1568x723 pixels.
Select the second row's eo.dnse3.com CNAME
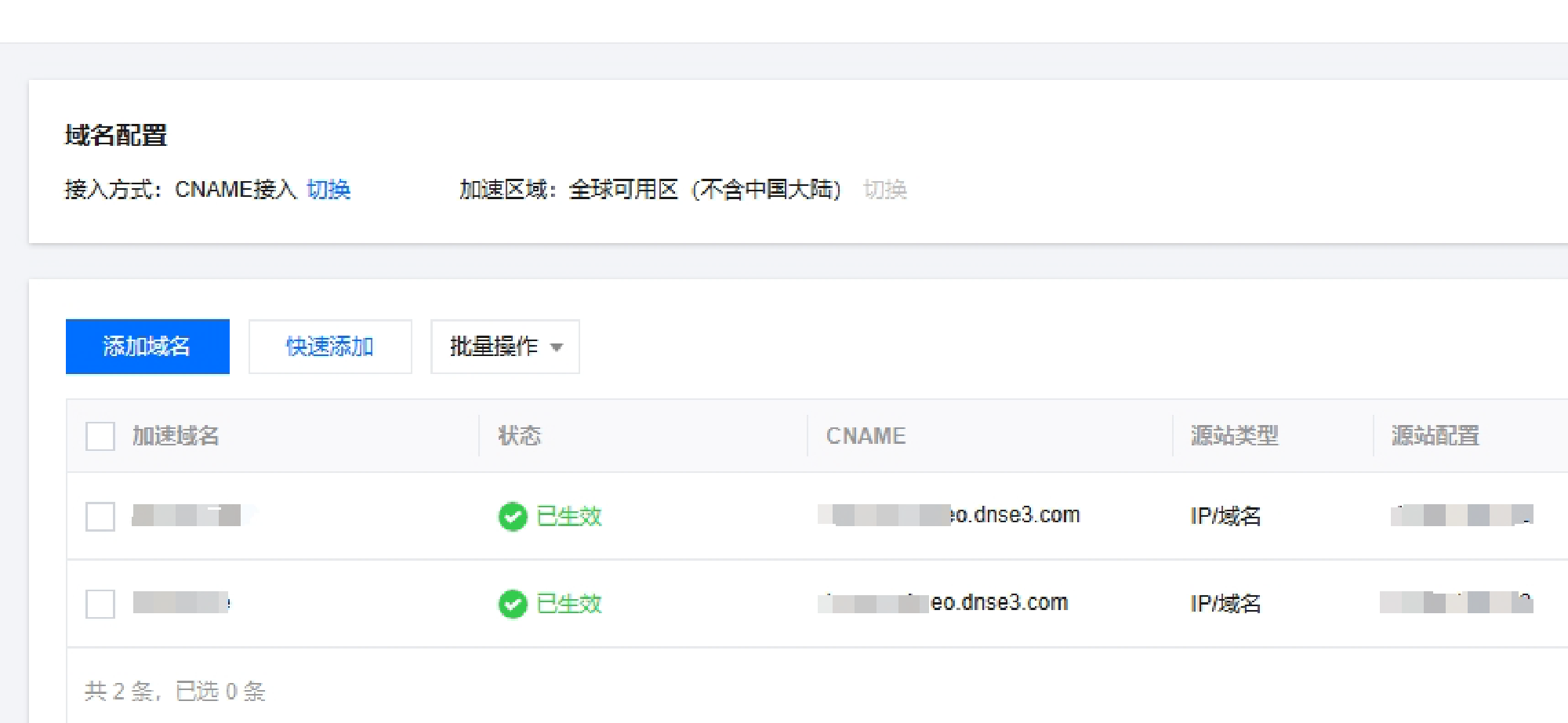tap(943, 603)
